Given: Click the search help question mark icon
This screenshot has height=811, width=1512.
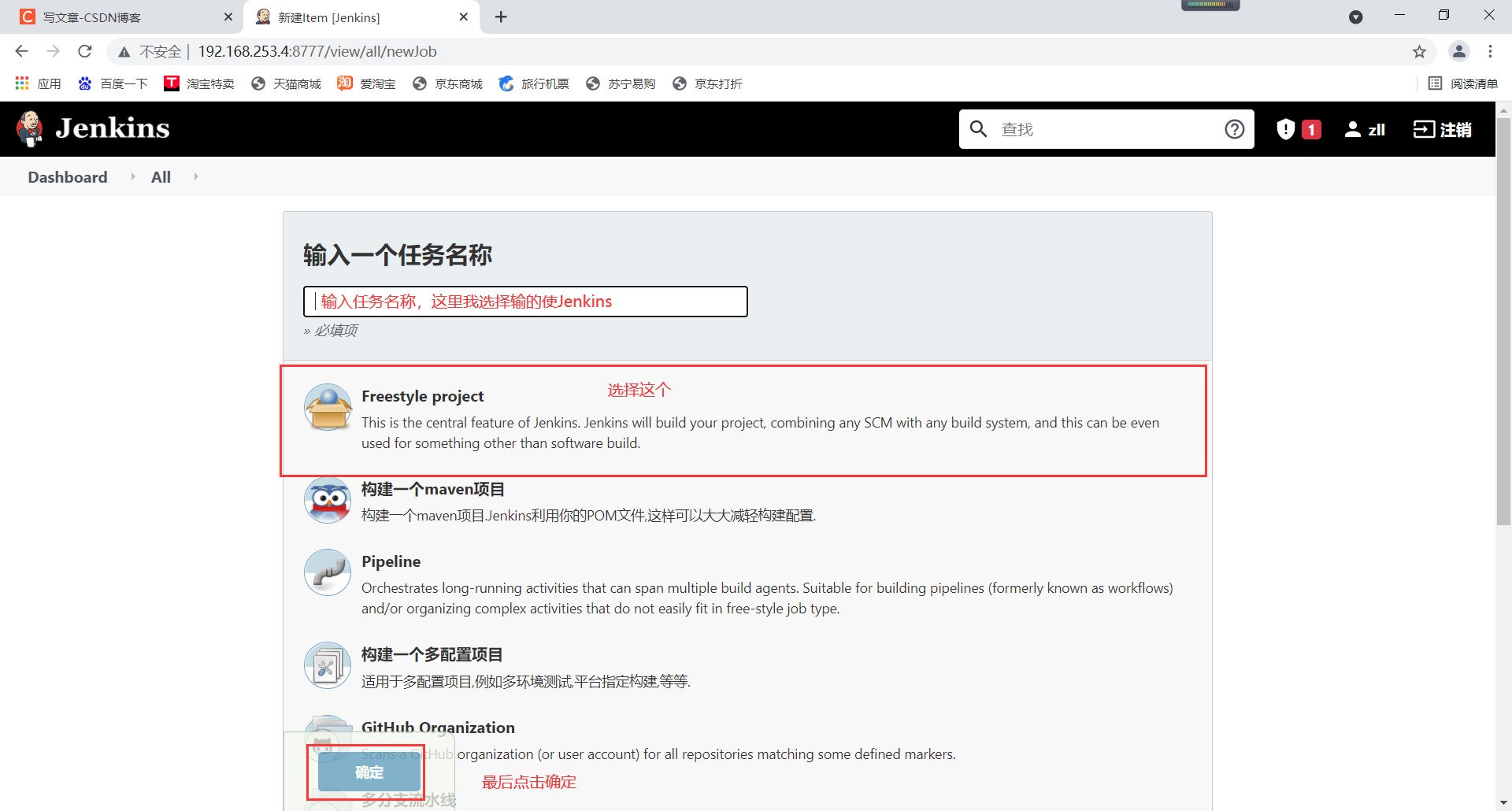Looking at the screenshot, I should [1234, 128].
